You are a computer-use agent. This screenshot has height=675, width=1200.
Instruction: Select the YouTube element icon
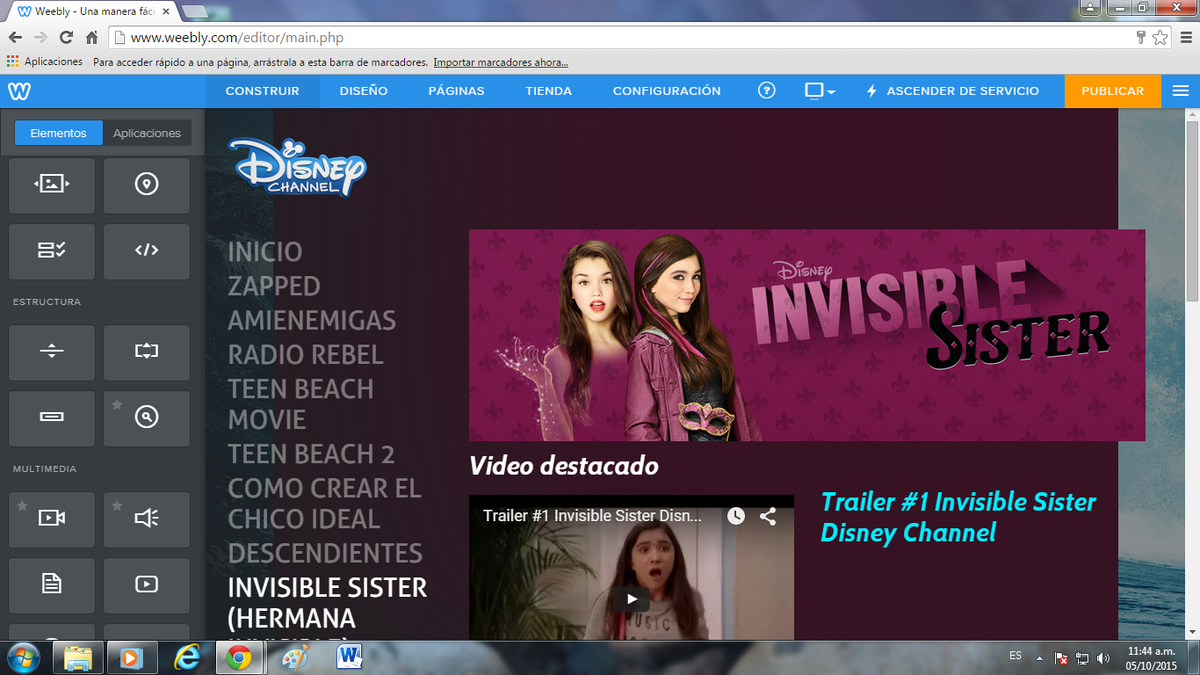click(147, 585)
